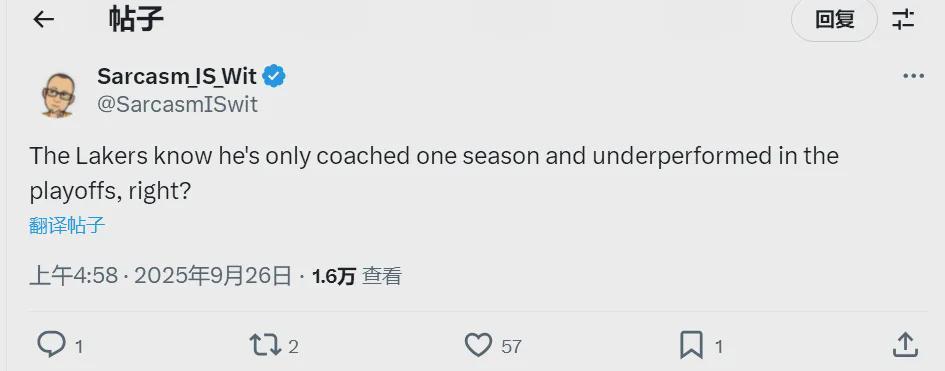The height and width of the screenshot is (371, 945).
Task: Click the 帖子 page heading
Action: 136,19
